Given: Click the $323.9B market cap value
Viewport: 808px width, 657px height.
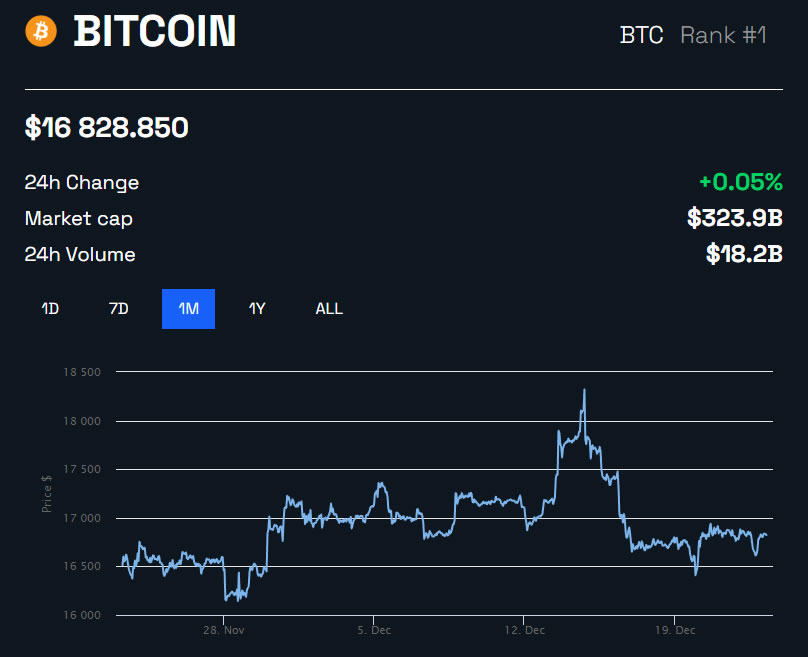Looking at the screenshot, I should 734,218.
